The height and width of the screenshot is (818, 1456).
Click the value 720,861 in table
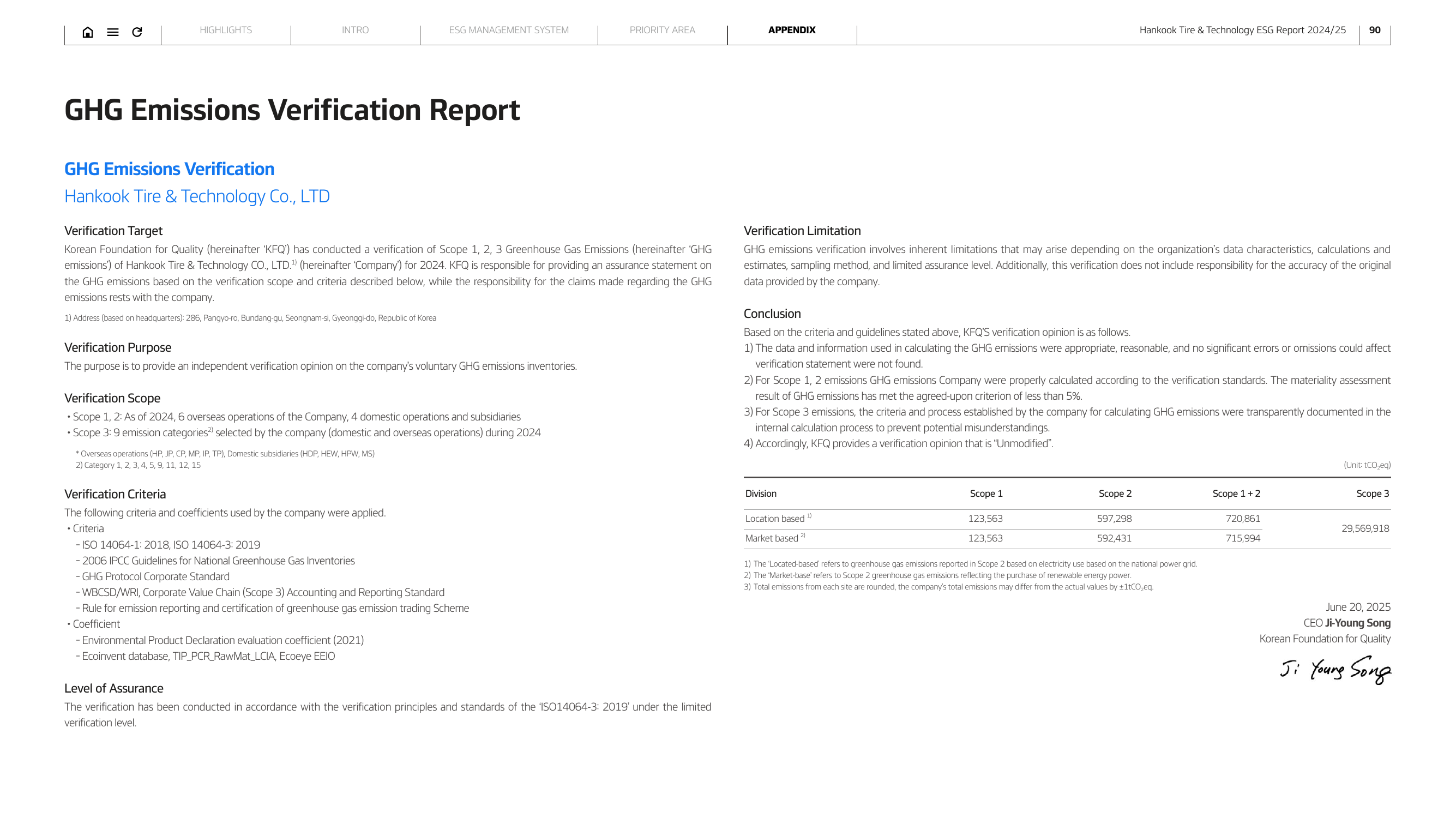click(x=1243, y=519)
